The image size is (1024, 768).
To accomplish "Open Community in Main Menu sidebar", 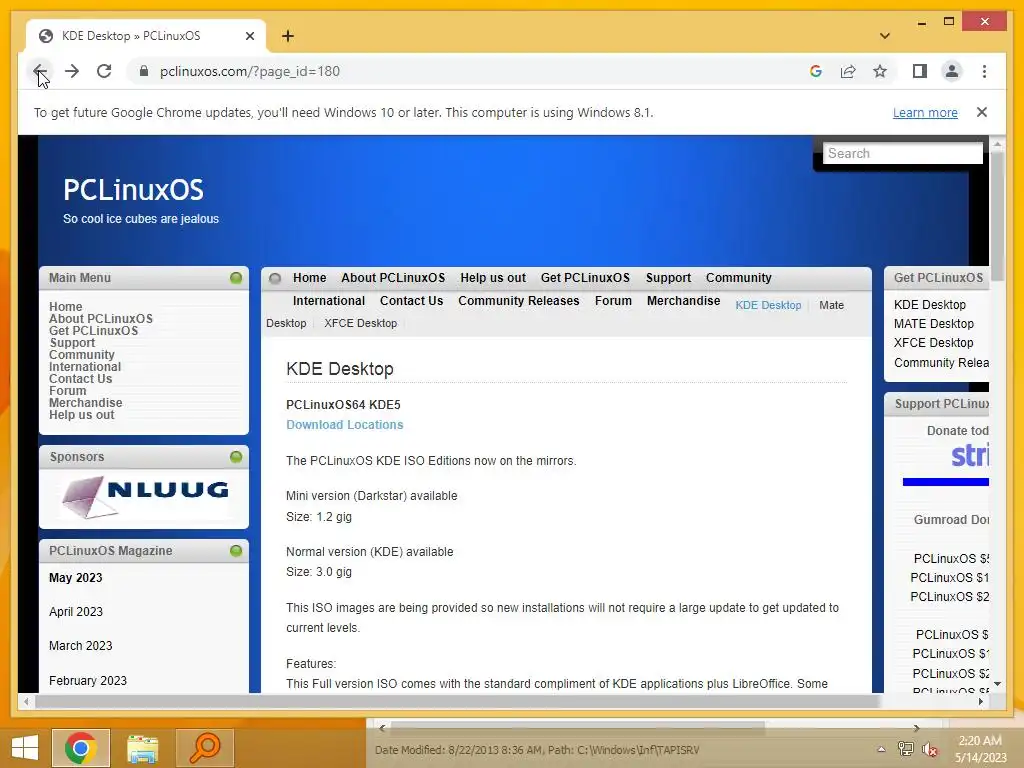I will pyautogui.click(x=82, y=355).
